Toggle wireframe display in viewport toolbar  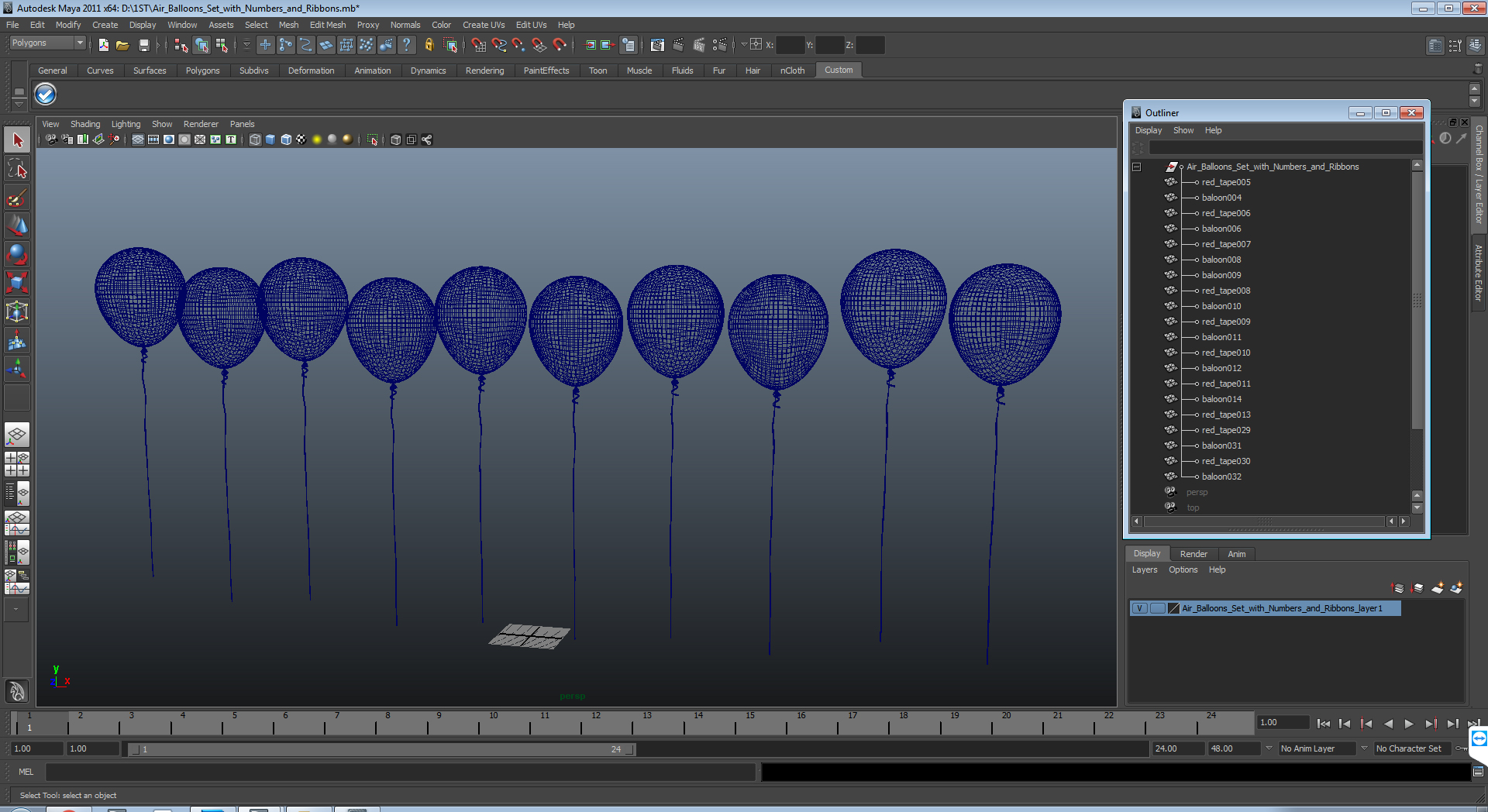click(x=255, y=139)
